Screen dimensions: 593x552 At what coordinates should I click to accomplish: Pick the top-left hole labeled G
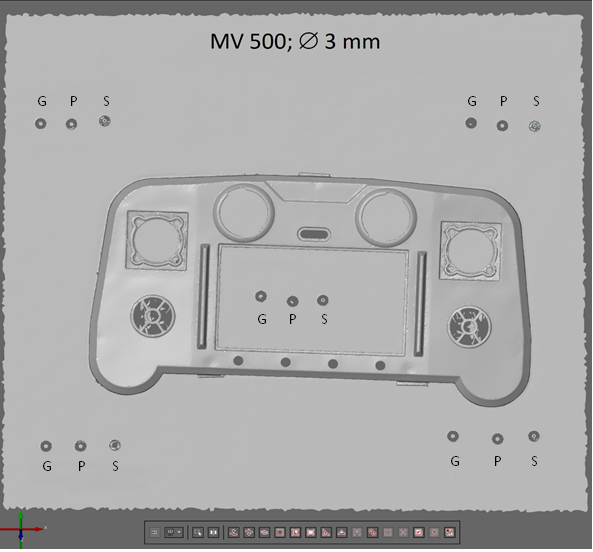point(41,124)
